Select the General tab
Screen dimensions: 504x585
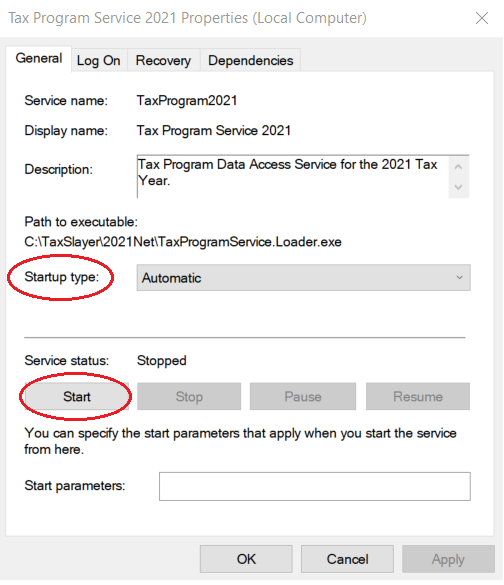point(39,59)
